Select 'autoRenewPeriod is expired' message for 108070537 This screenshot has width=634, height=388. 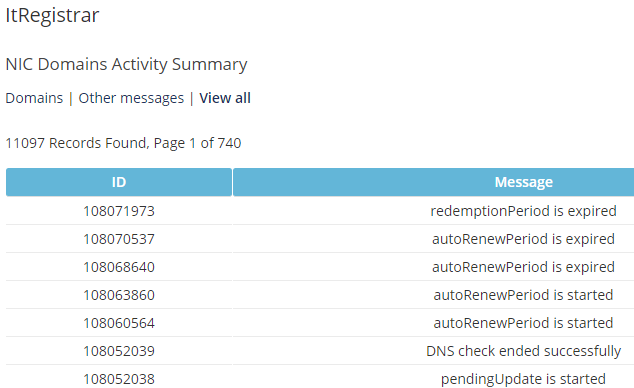coord(524,239)
